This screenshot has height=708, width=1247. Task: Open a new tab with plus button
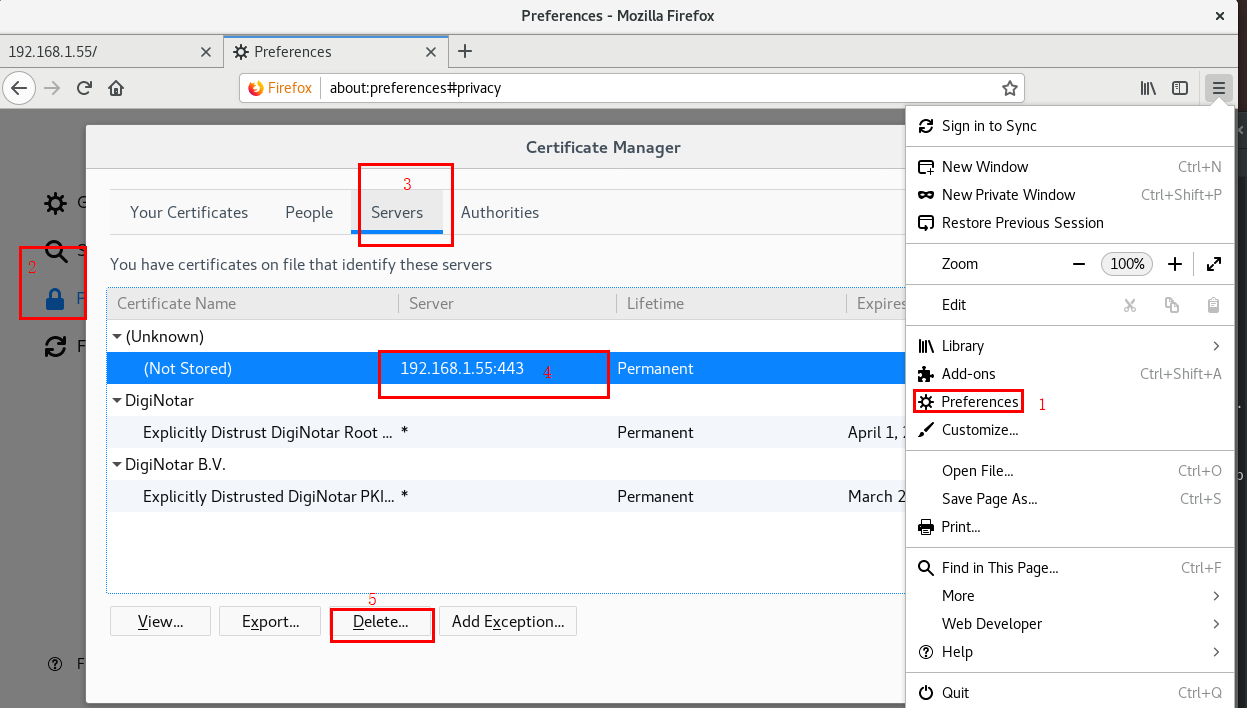465,52
